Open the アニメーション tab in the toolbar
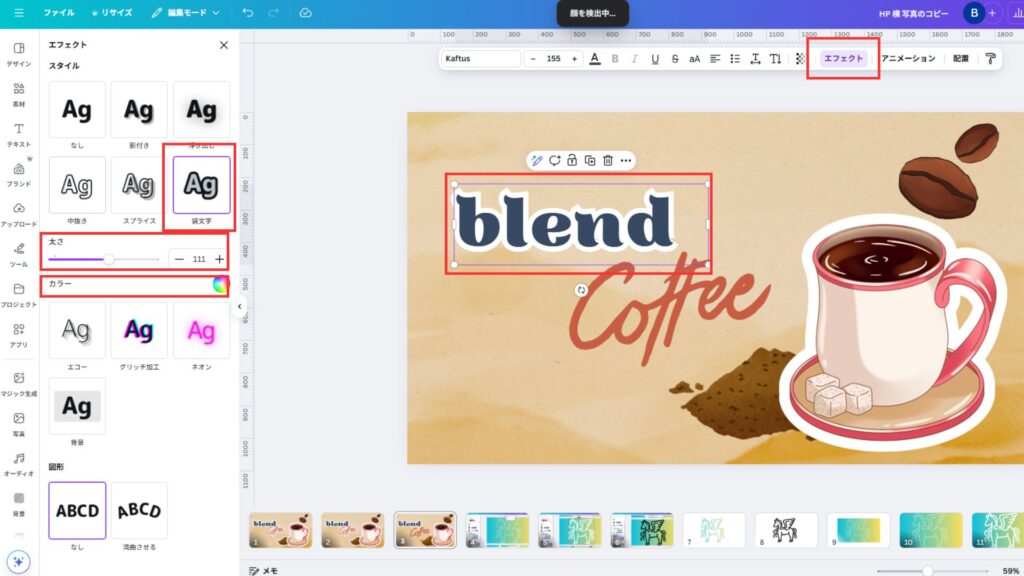This screenshot has width=1024, height=576. click(x=908, y=59)
